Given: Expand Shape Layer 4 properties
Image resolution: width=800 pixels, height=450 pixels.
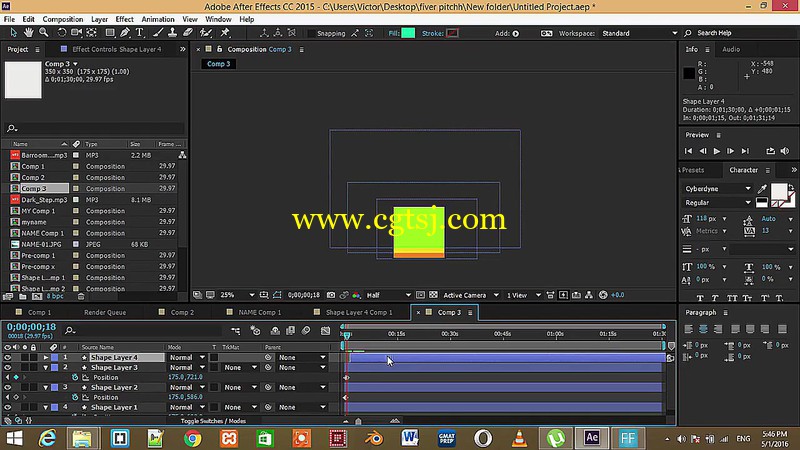Looking at the screenshot, I should pyautogui.click(x=45, y=358).
